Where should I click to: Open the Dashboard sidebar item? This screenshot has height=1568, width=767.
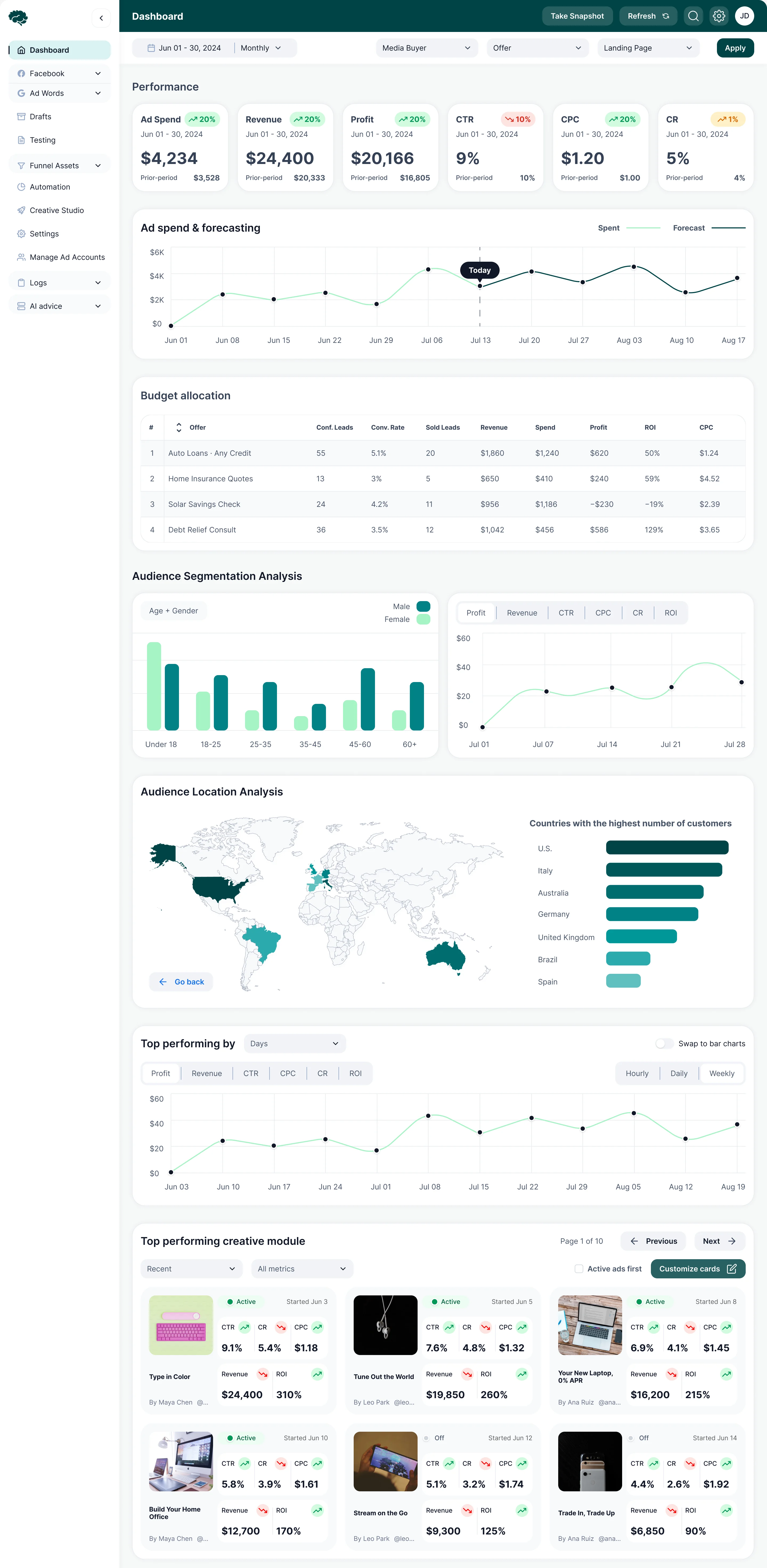[x=60, y=50]
